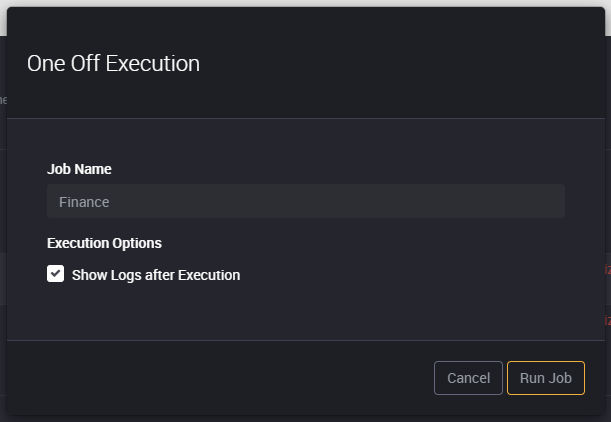Image resolution: width=611 pixels, height=422 pixels.
Task: Toggle the white checkmark box under Execution Options
Action: click(55, 274)
